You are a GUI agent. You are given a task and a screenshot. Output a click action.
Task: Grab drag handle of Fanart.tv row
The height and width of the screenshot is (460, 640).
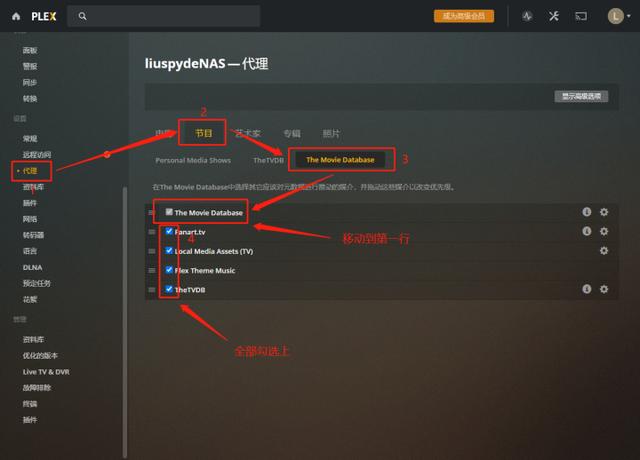(x=151, y=232)
